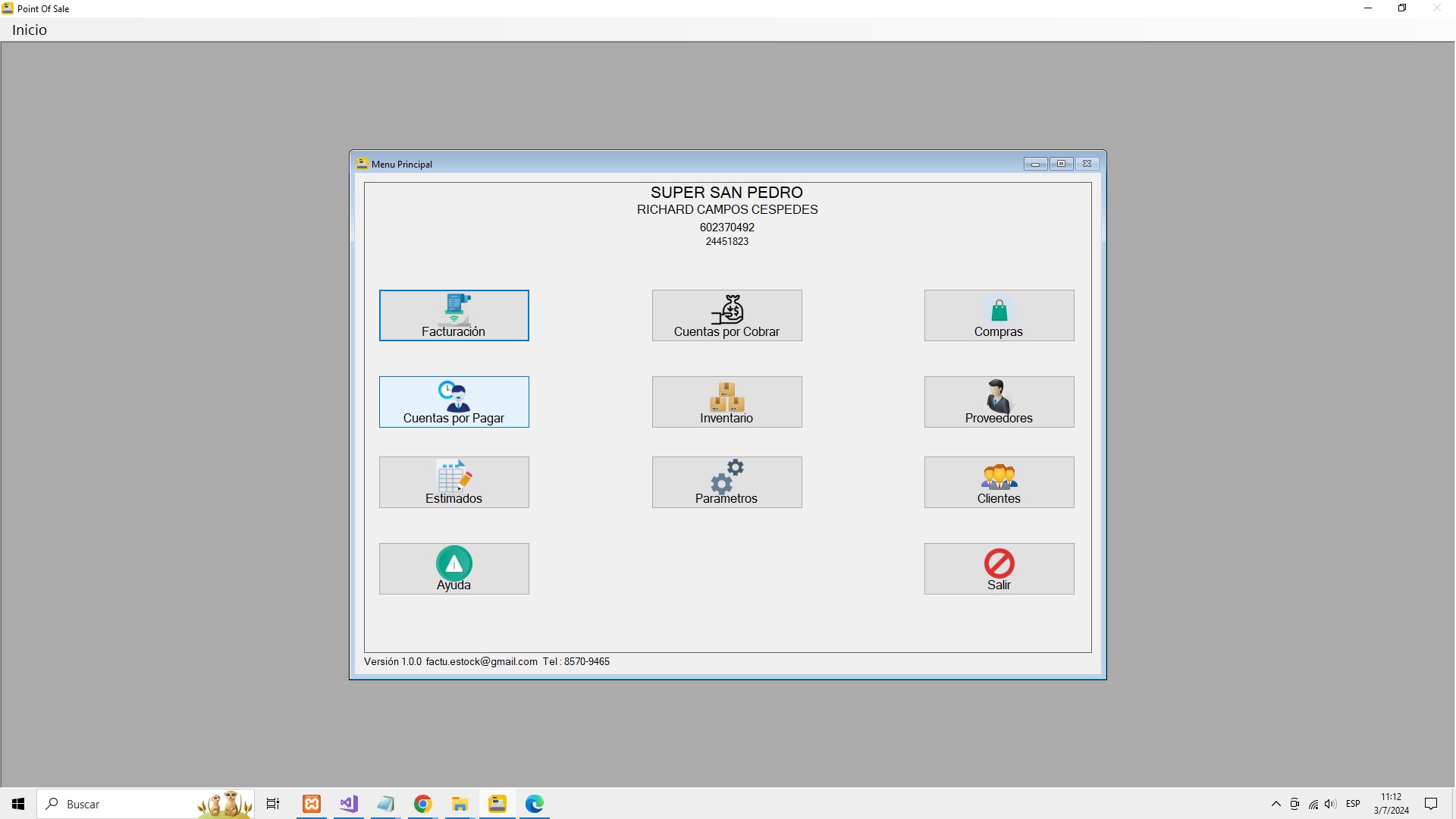Viewport: 1456px width, 819px height.
Task: Open Cuentas por Cobrar
Action: pos(726,315)
